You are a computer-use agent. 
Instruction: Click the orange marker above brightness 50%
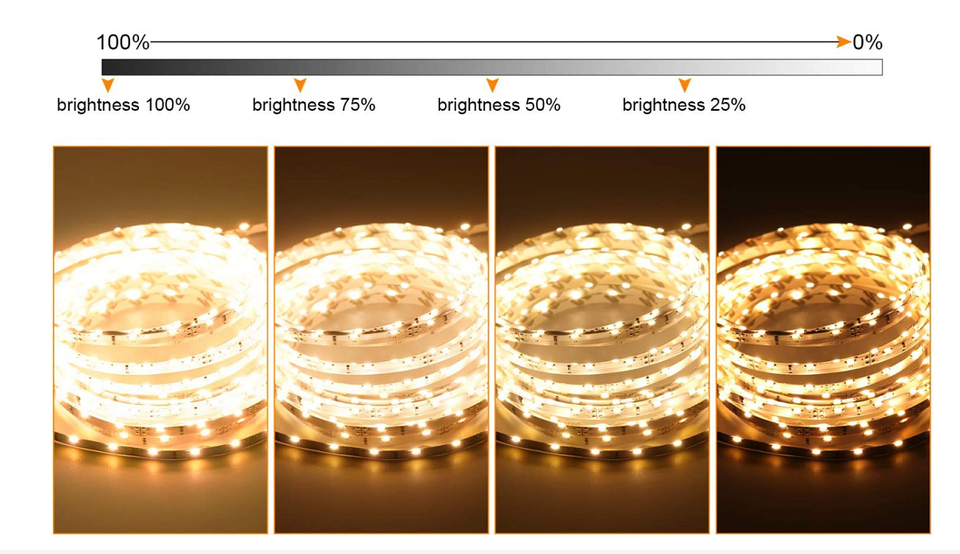tap(492, 85)
